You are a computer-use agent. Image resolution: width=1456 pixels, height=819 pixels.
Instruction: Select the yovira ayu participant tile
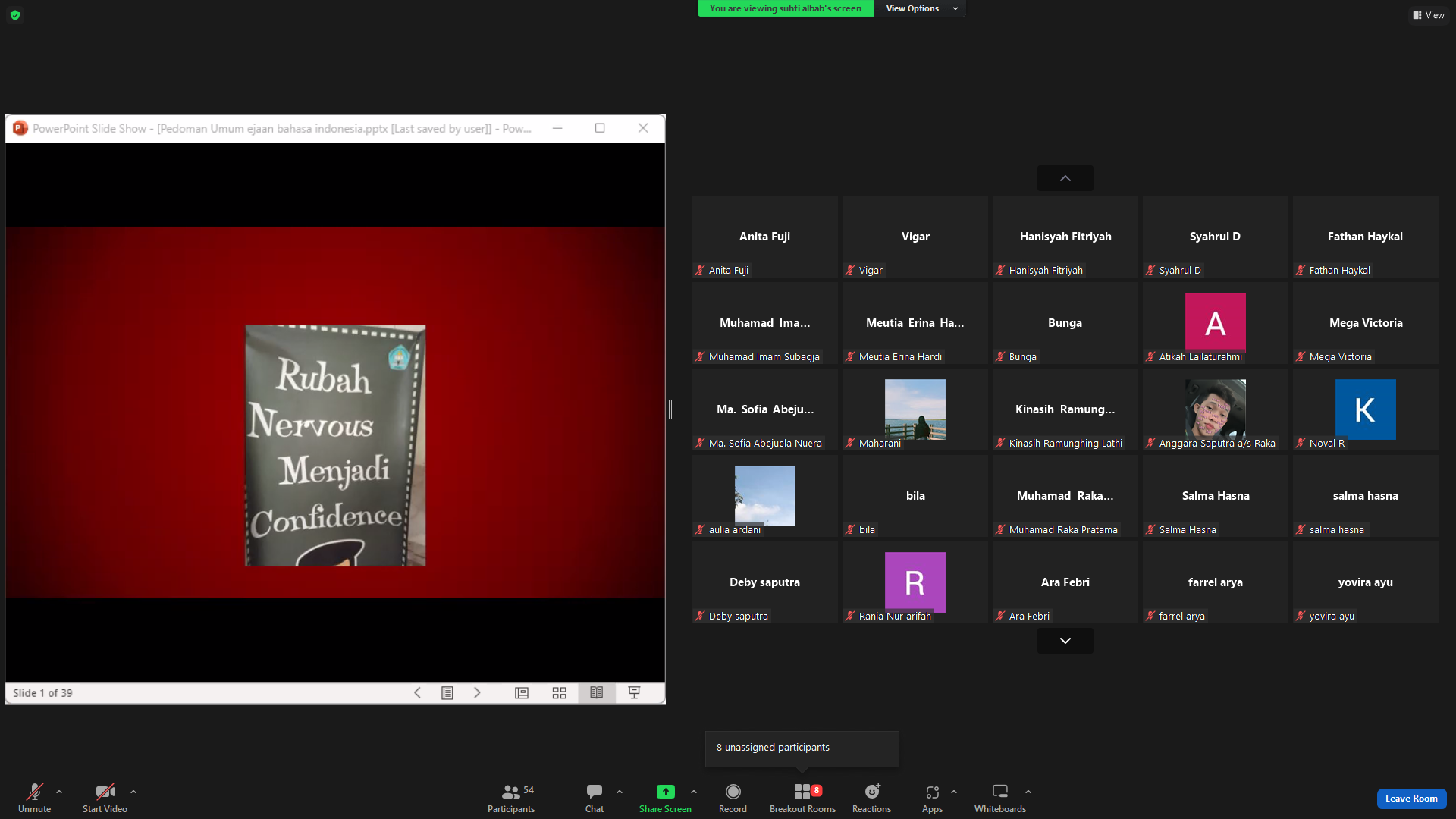pos(1366,582)
